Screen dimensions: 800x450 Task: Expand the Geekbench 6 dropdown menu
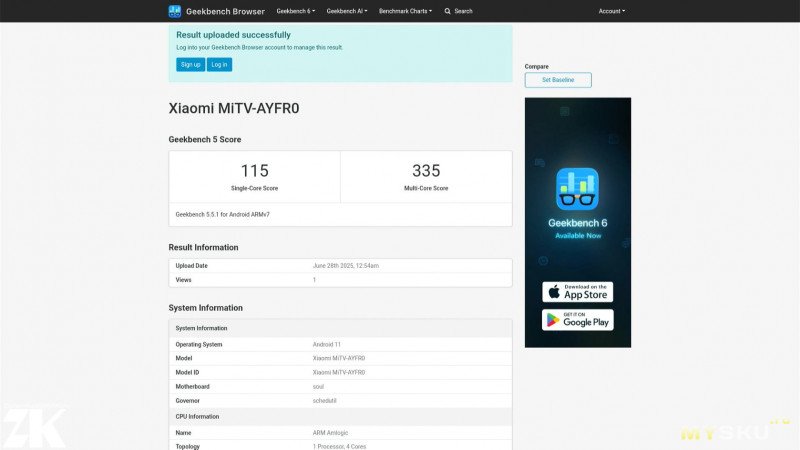coord(295,11)
